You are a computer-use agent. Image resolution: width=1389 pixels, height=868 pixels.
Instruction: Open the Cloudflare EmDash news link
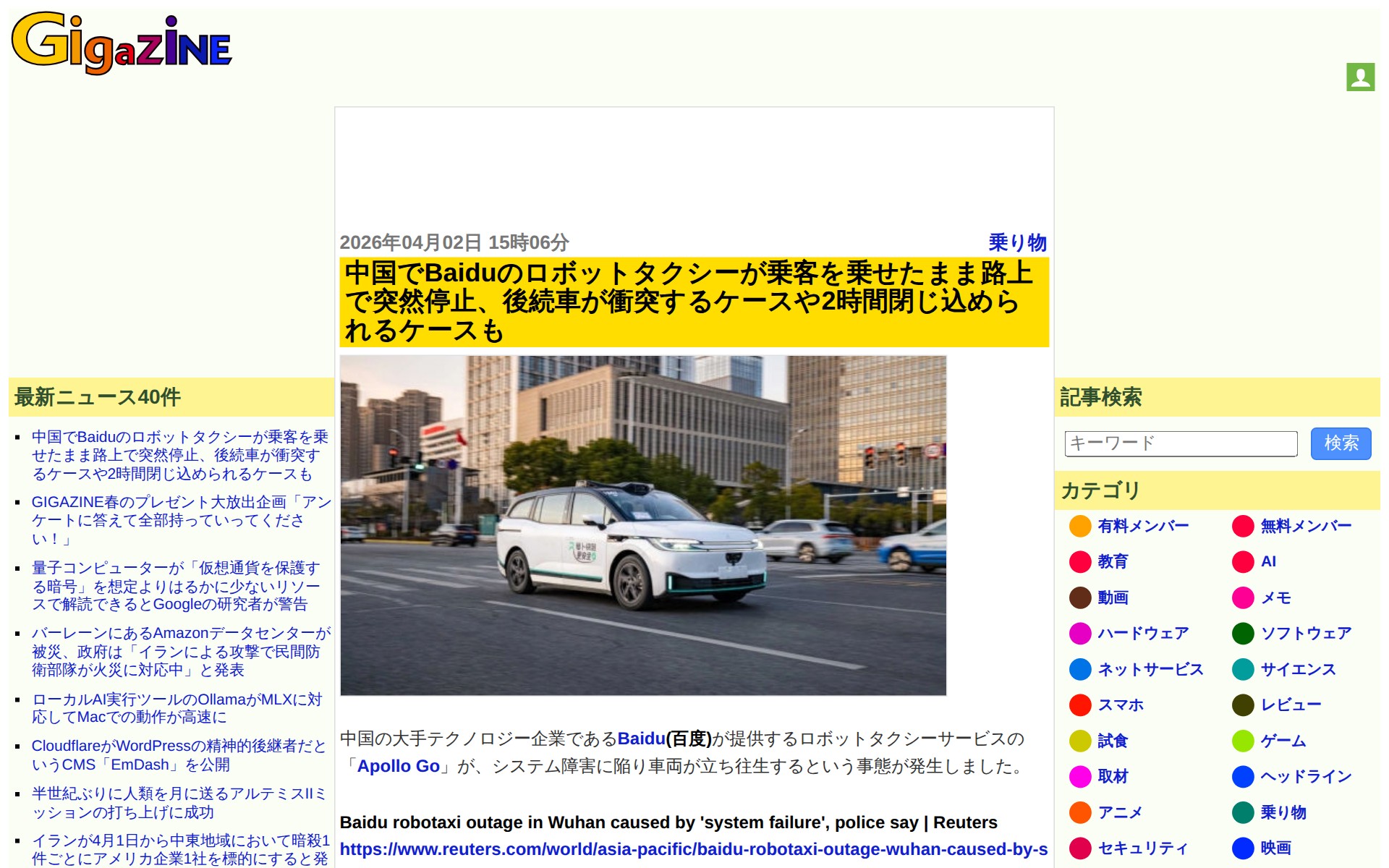[x=179, y=755]
